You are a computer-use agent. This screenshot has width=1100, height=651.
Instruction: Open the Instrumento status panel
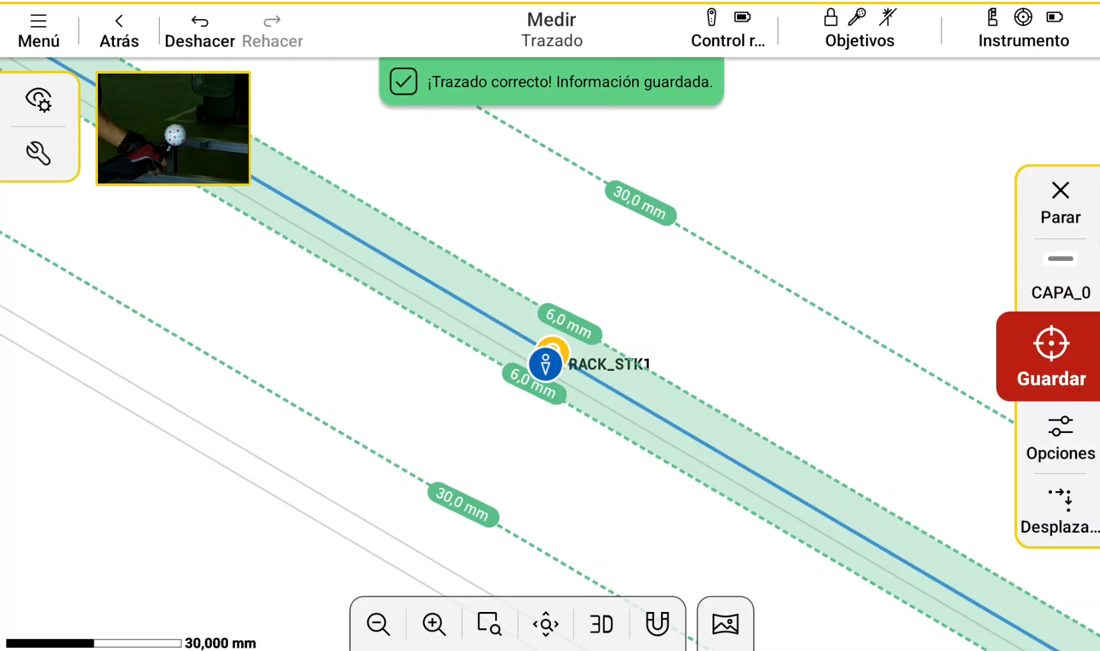(1024, 29)
